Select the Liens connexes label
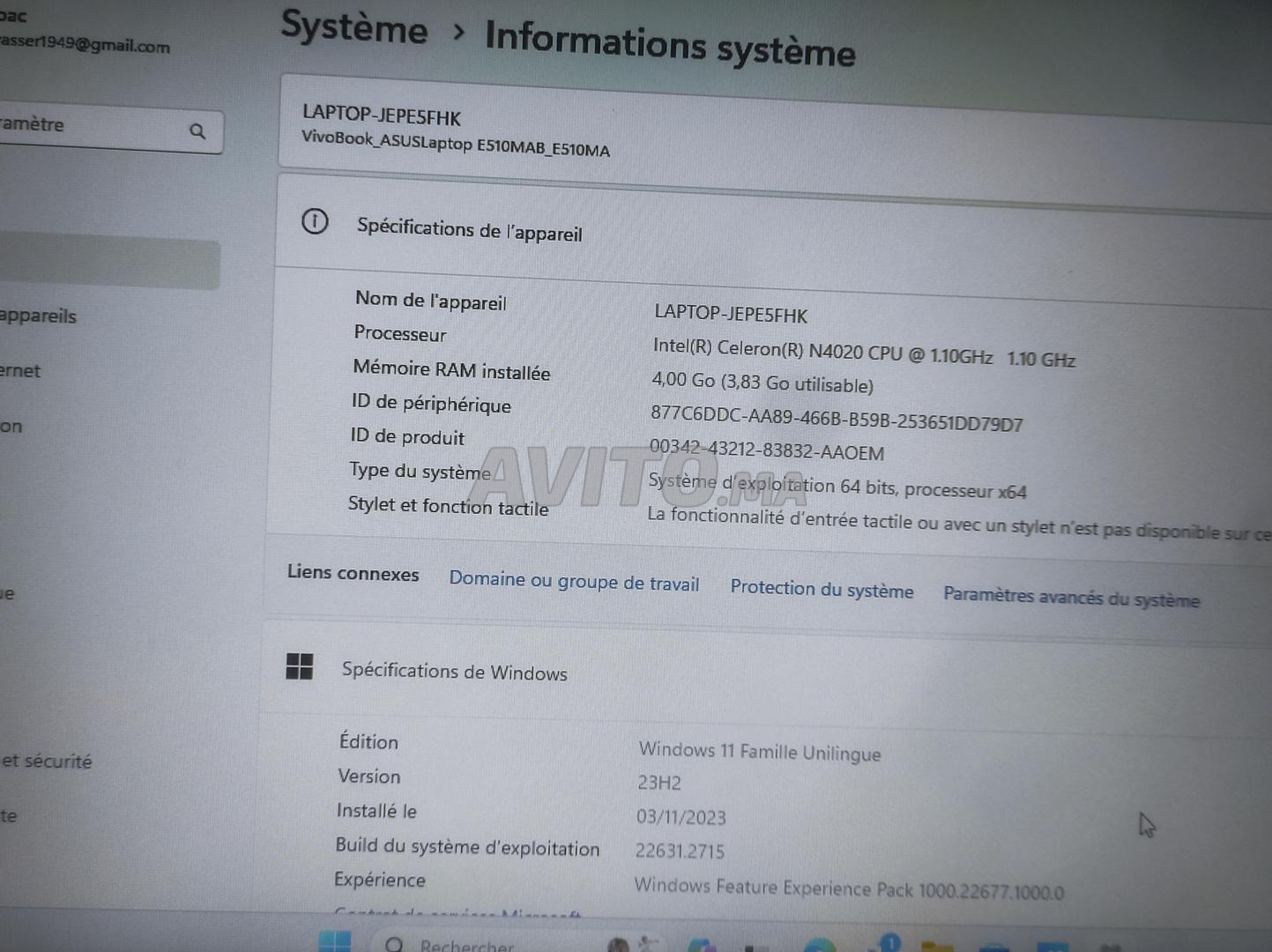The height and width of the screenshot is (952, 1272). point(353,573)
